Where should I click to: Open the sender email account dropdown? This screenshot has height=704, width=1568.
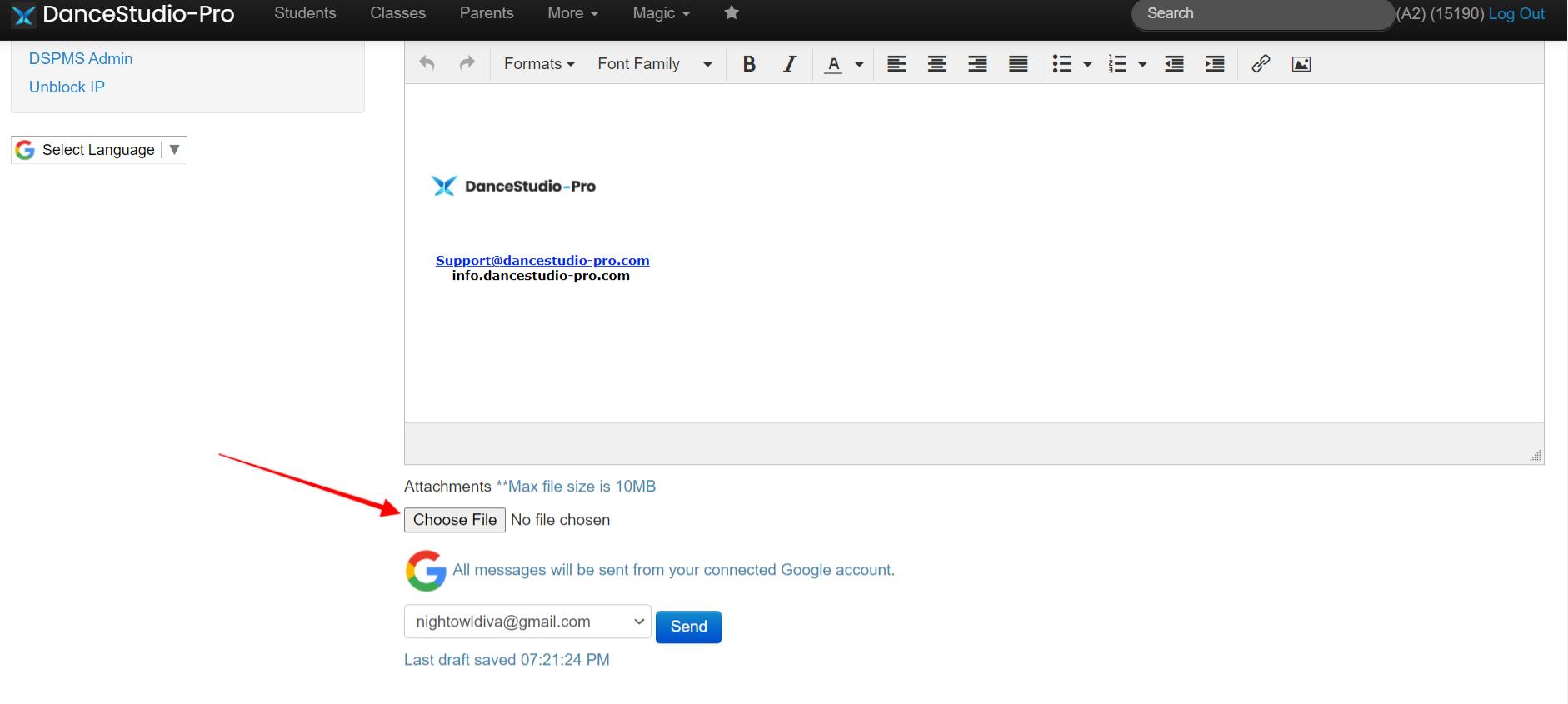coord(527,622)
